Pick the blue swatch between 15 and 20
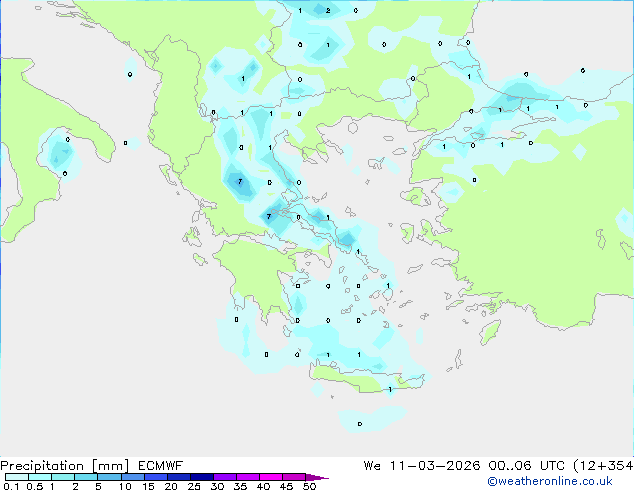The height and width of the screenshot is (490, 634). tap(156, 477)
